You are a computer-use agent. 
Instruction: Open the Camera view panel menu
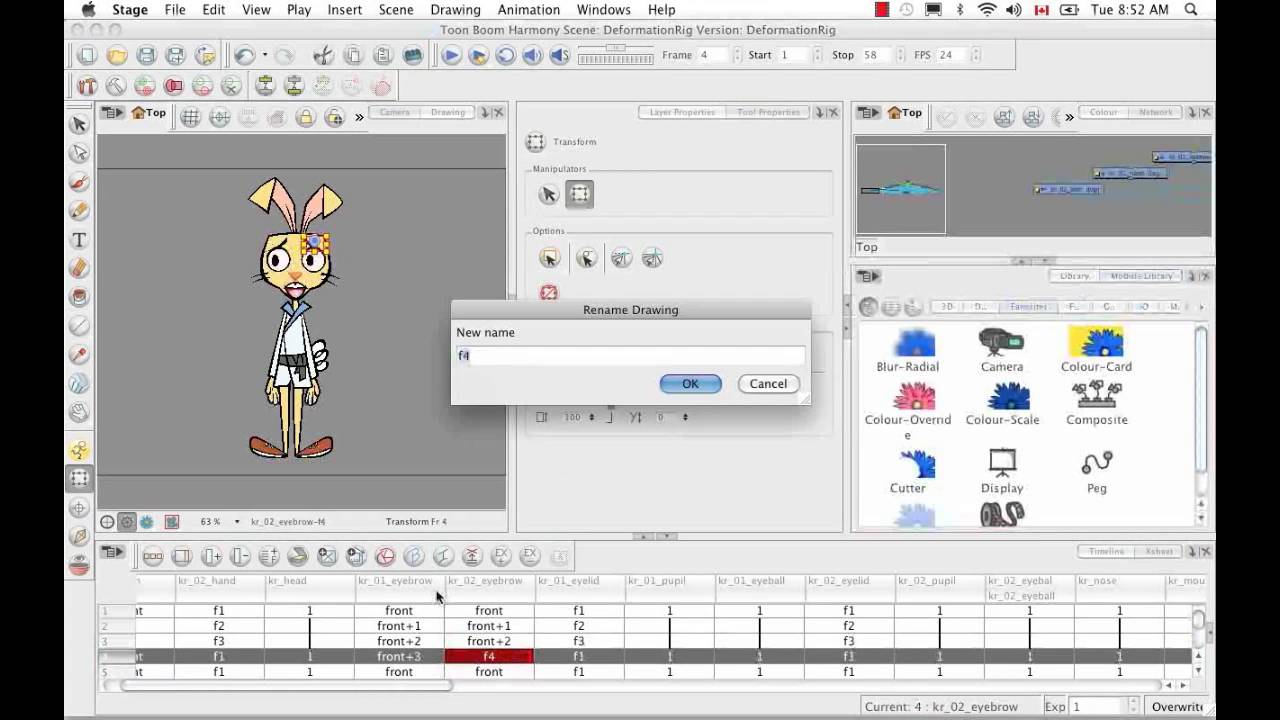tap(112, 113)
